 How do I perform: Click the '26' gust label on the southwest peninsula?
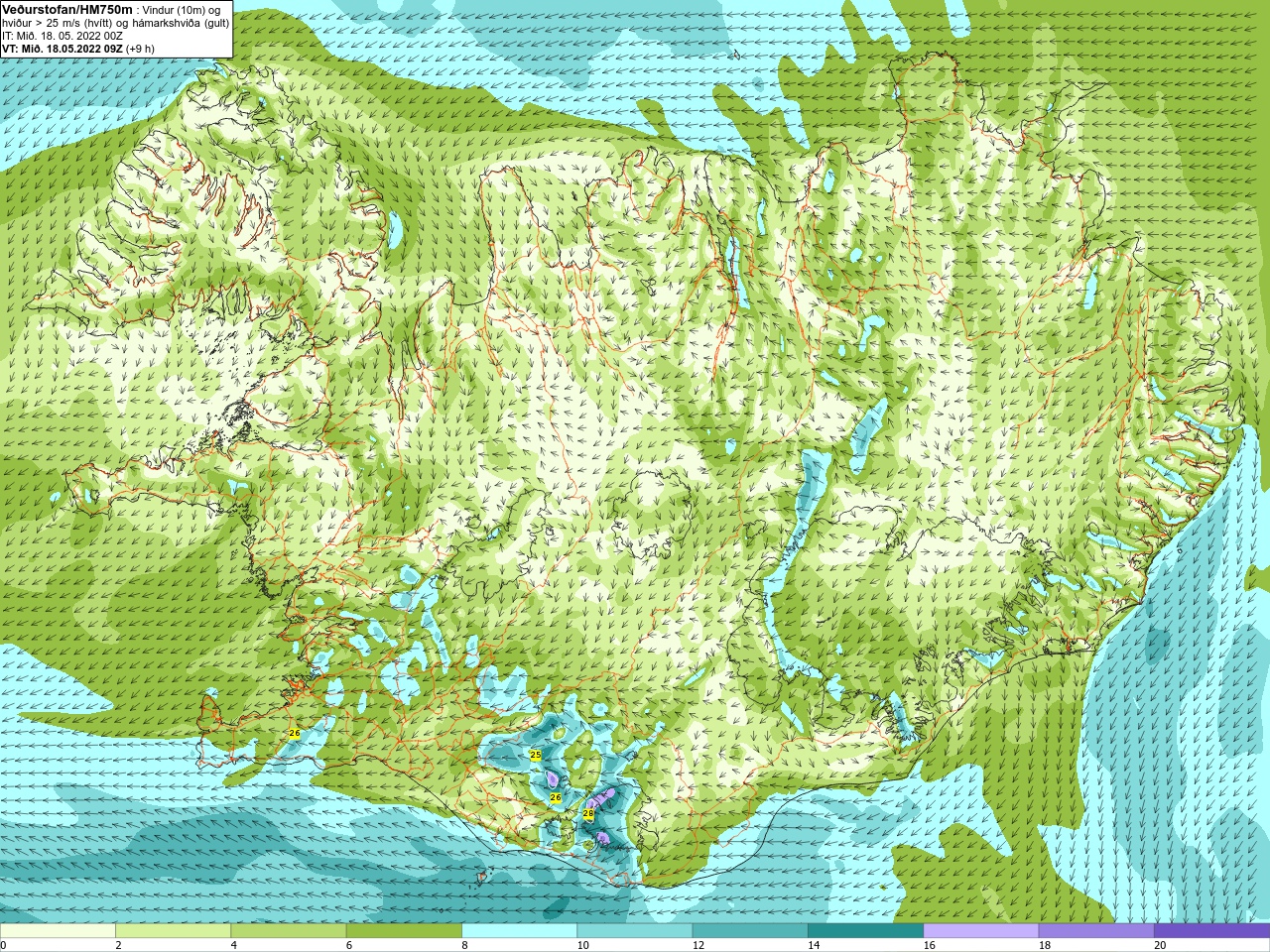pyautogui.click(x=294, y=733)
